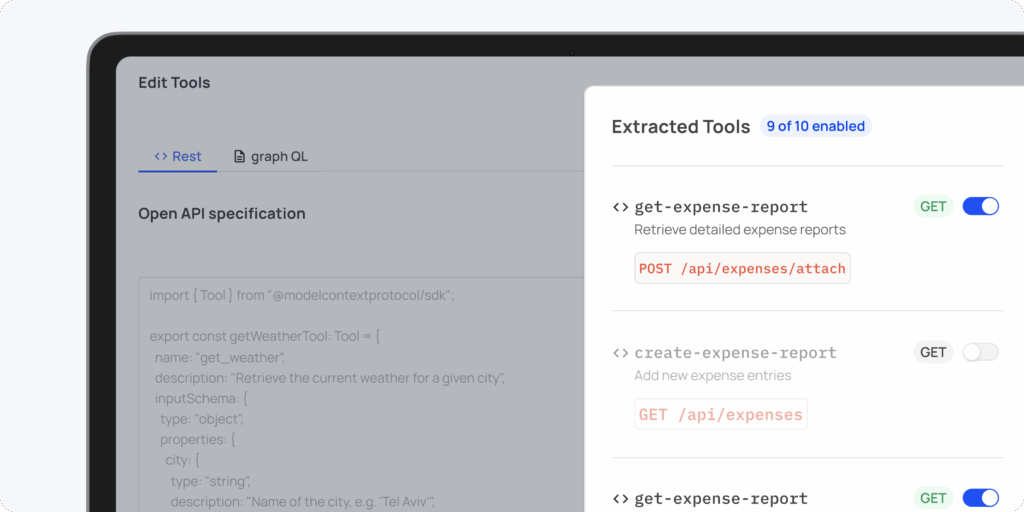Click the gray GET badge for create-expense-report
This screenshot has height=512, width=1024.
933,352
